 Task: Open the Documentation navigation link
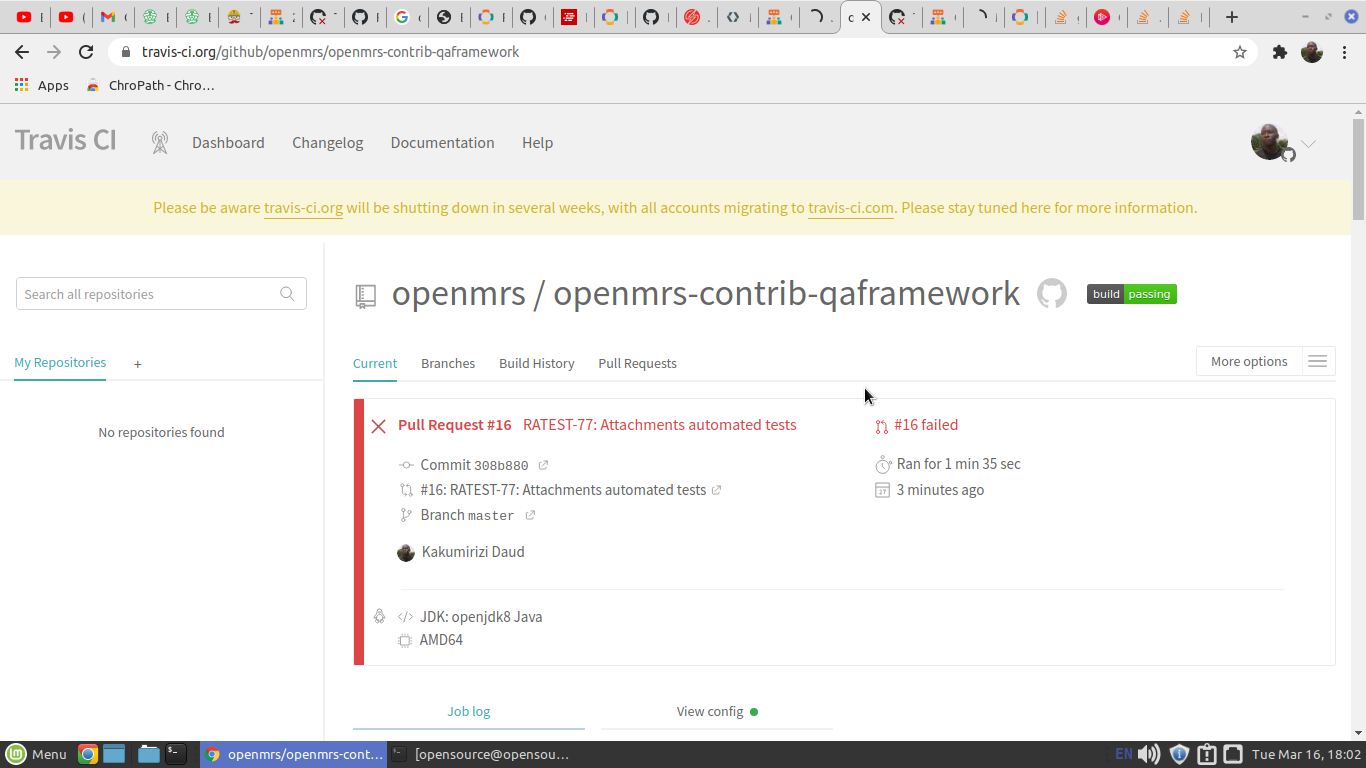click(x=442, y=143)
